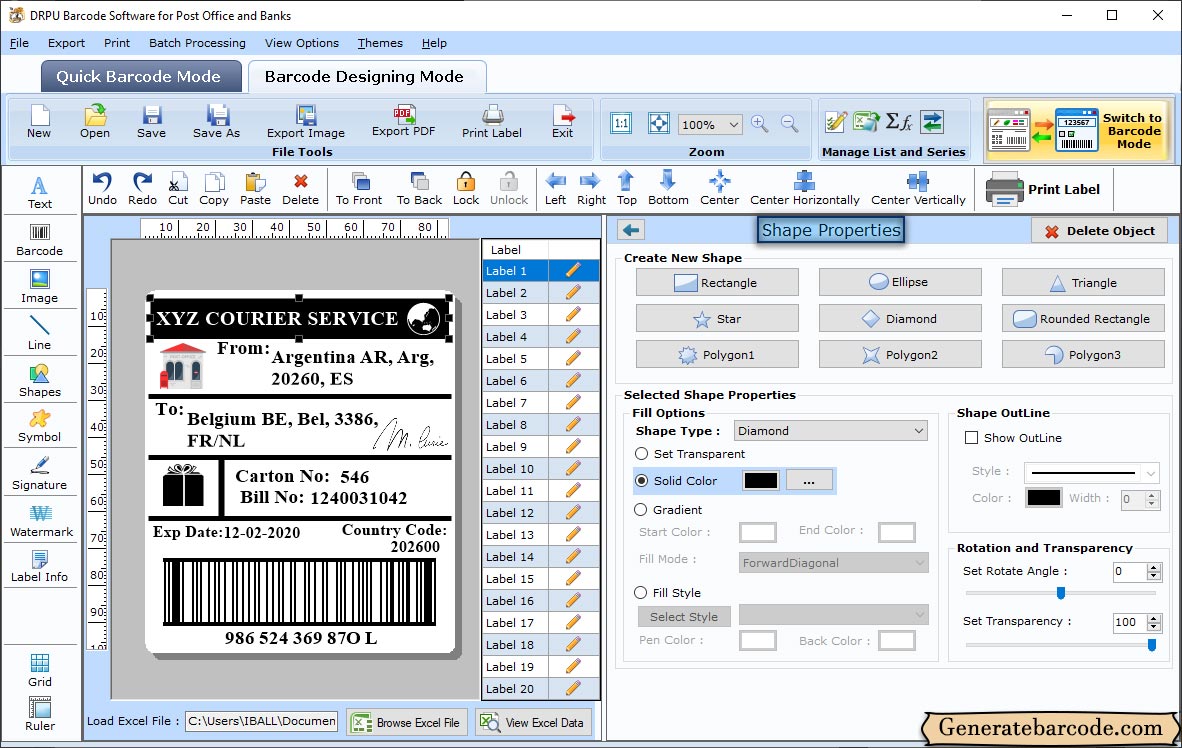Click the Solid Color black swatch

[x=761, y=480]
